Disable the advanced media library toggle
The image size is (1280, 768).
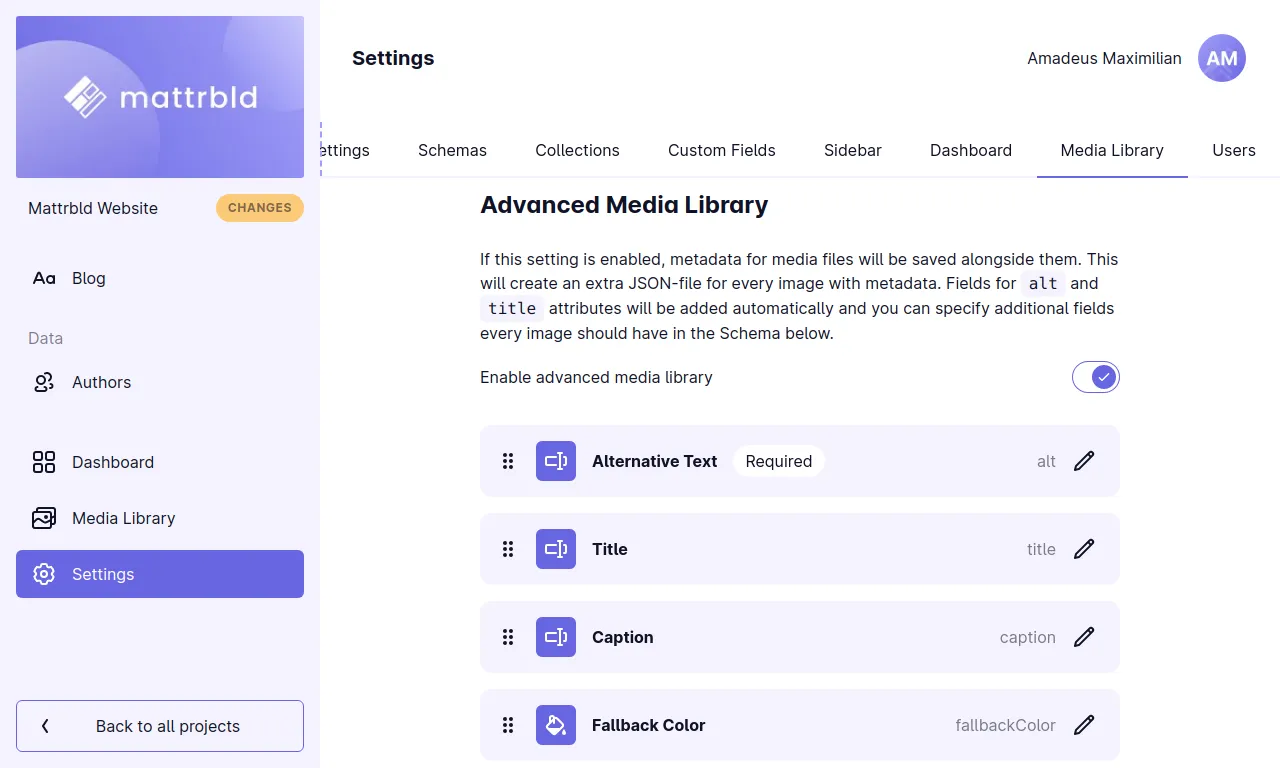(x=1096, y=377)
